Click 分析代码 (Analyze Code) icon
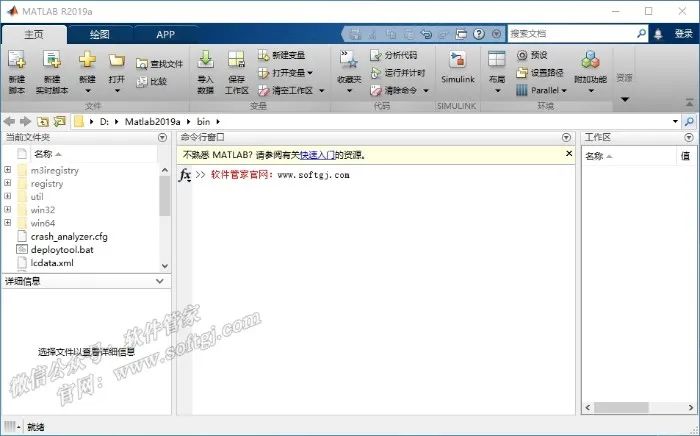700x436 pixels. 375,55
